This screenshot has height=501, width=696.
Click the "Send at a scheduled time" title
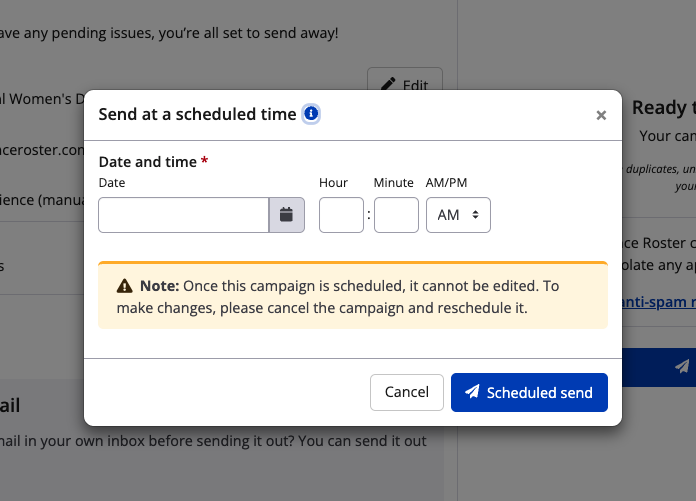click(x=197, y=114)
